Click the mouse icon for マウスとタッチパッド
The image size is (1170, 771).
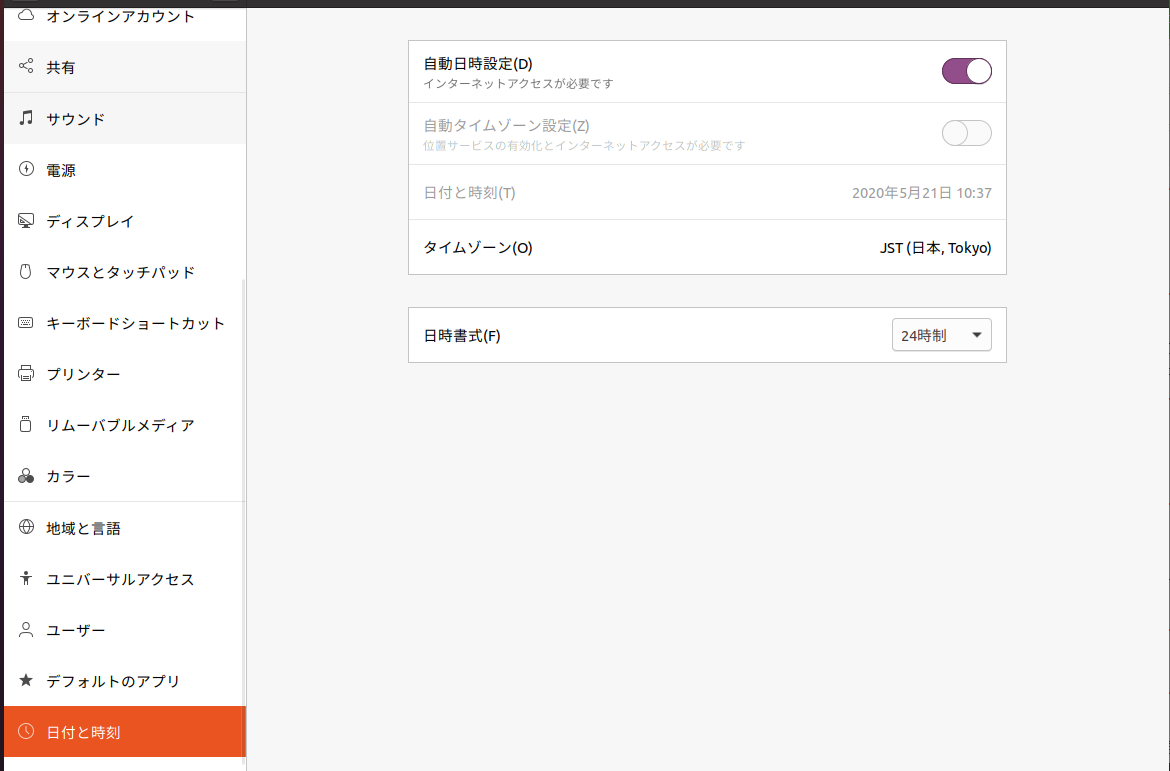tap(26, 271)
